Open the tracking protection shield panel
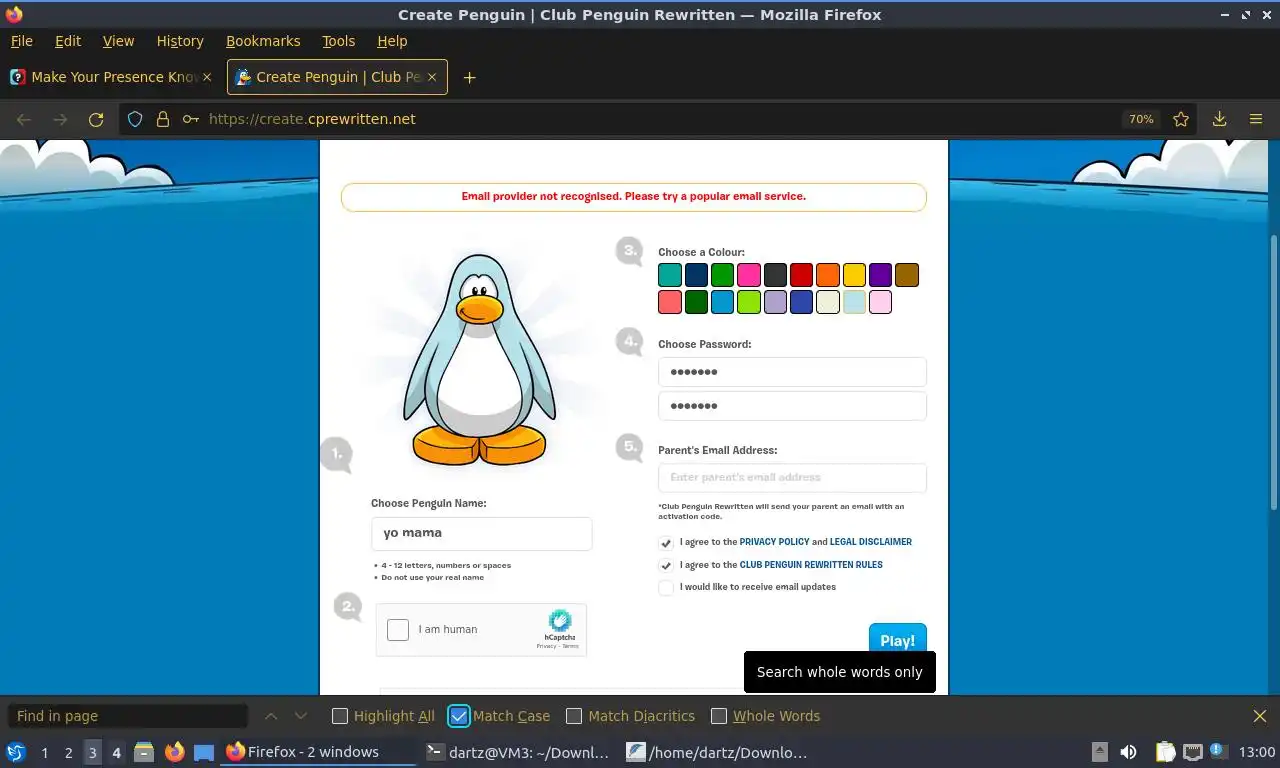1280x768 pixels. click(x=136, y=119)
